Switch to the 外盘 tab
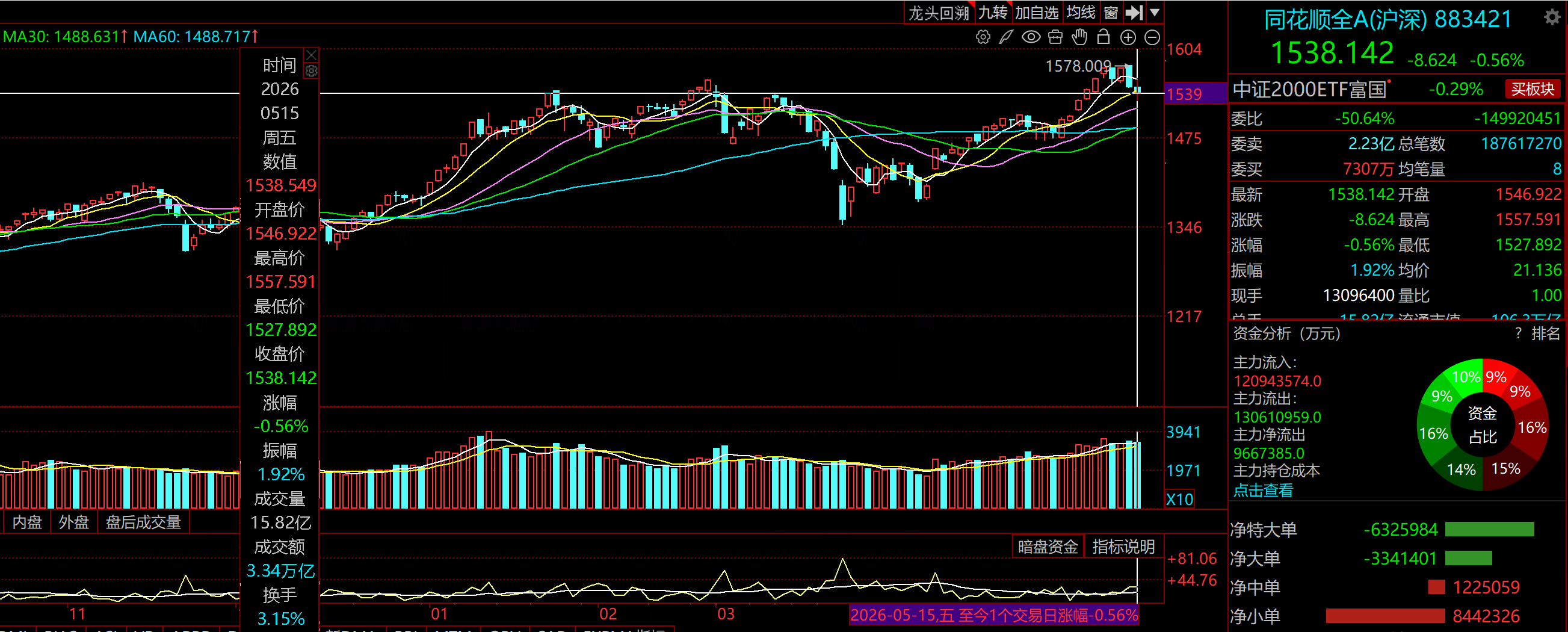This screenshot has height=632, width=1568. pos(73,522)
